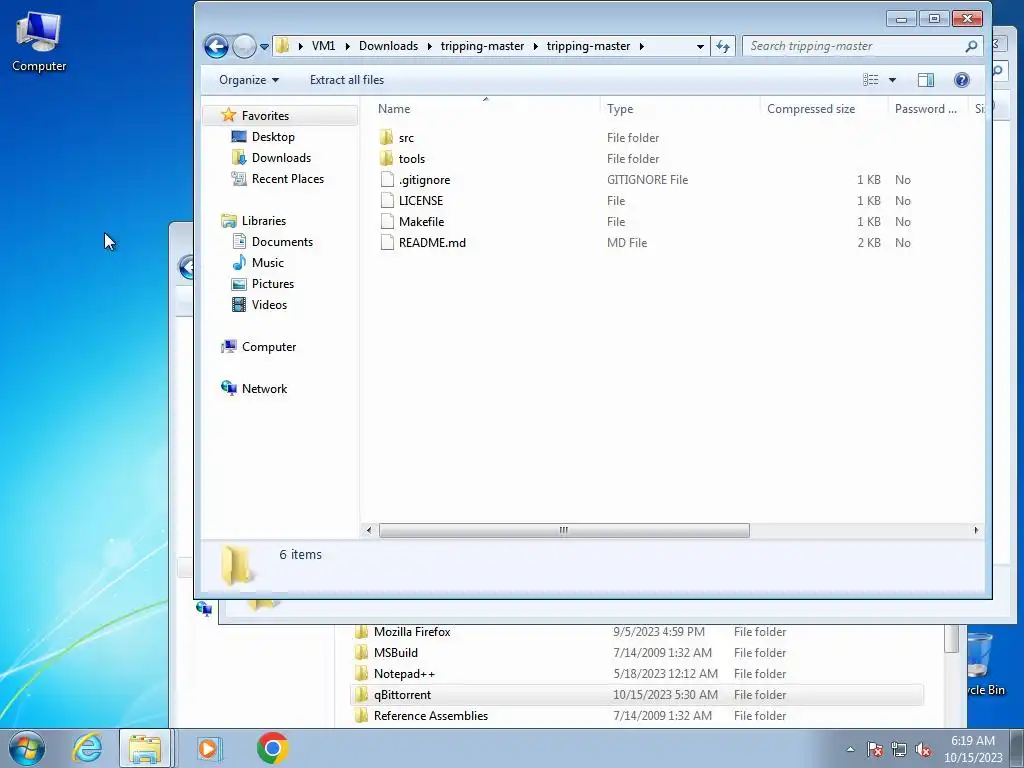Launch Internet Explorer from the taskbar
1024x768 pixels.
pos(88,748)
